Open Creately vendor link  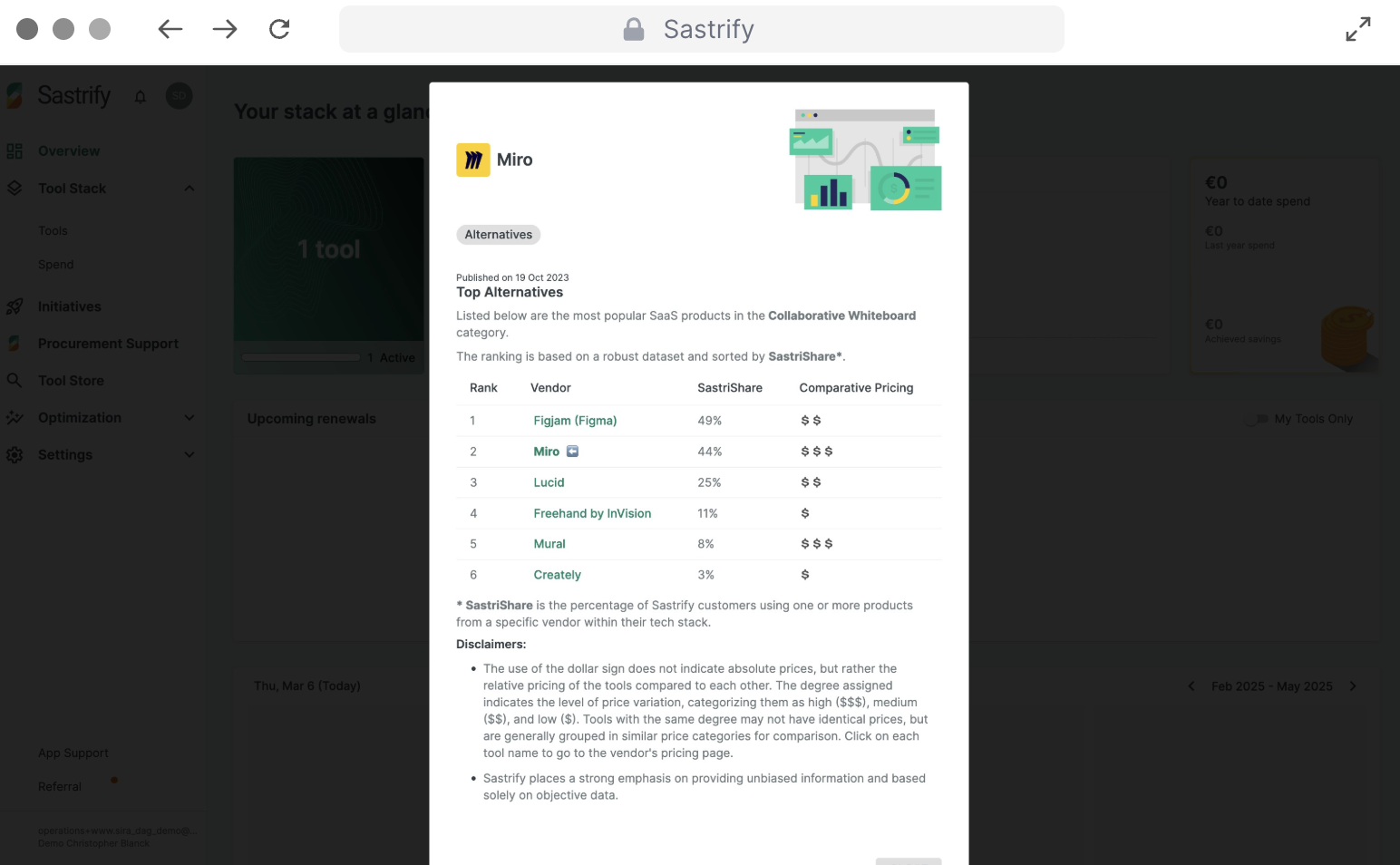[x=557, y=575]
